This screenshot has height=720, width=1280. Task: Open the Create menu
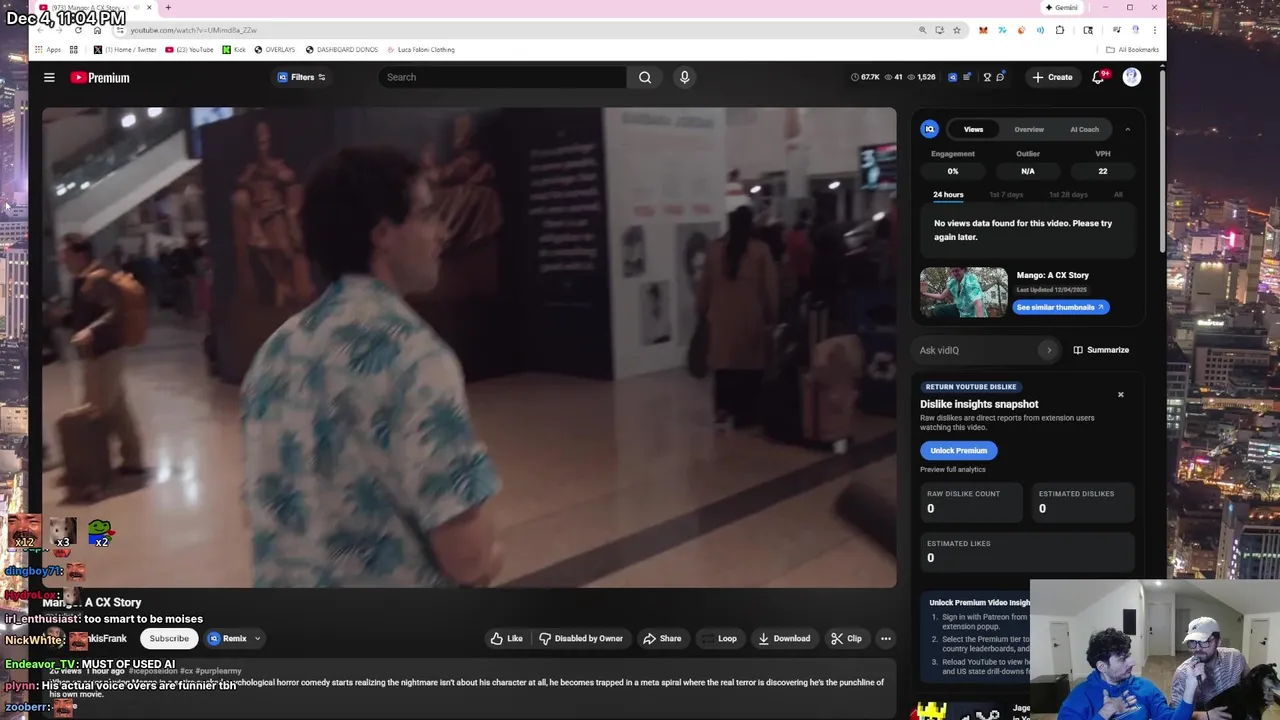(1052, 77)
